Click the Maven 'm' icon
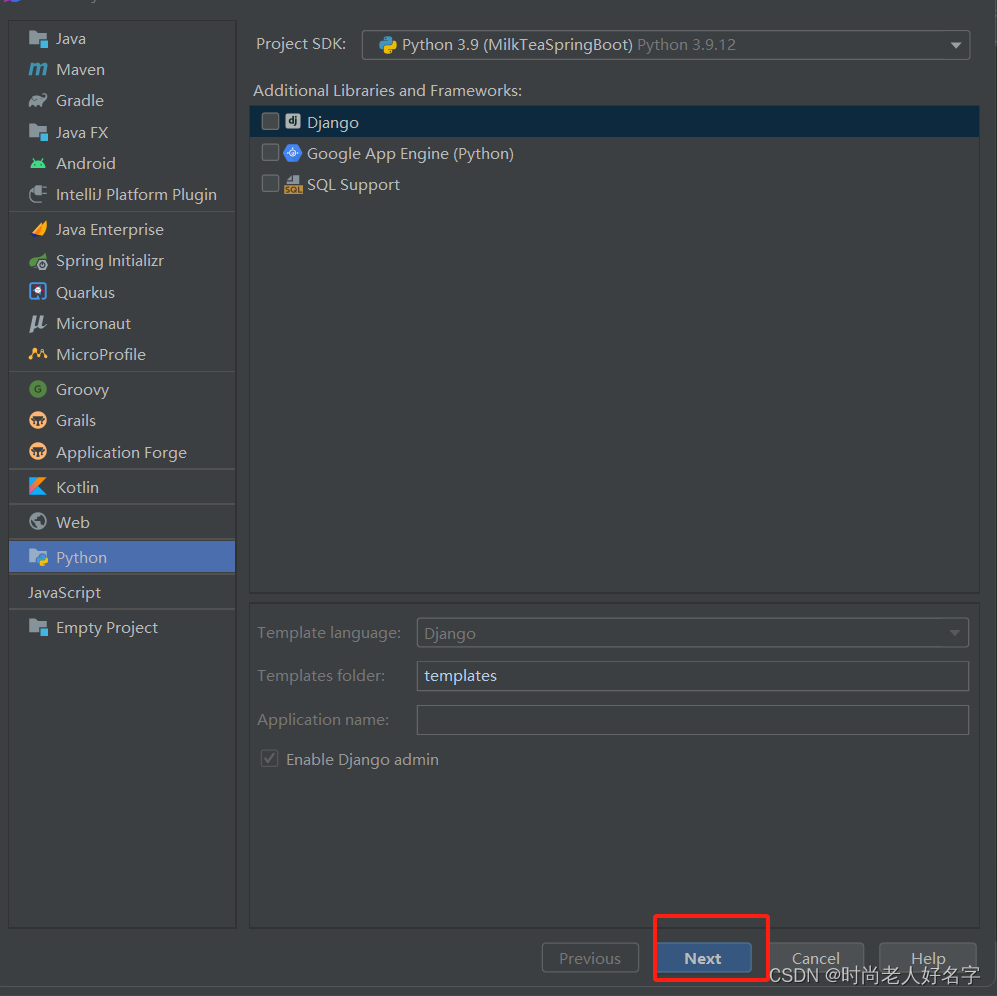The height and width of the screenshot is (996, 997). [38, 69]
